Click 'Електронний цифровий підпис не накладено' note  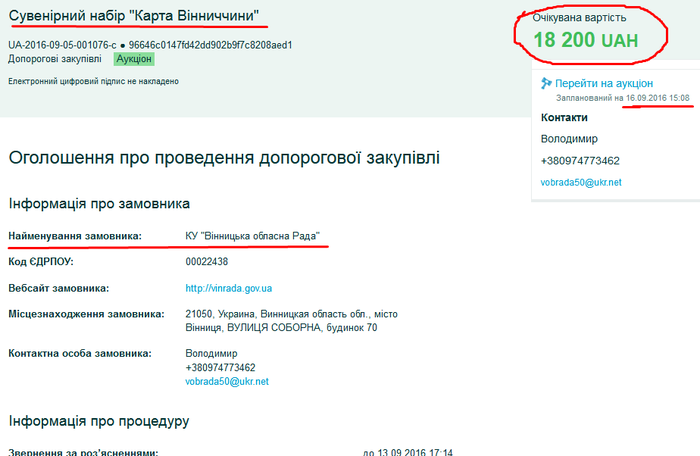[x=93, y=81]
